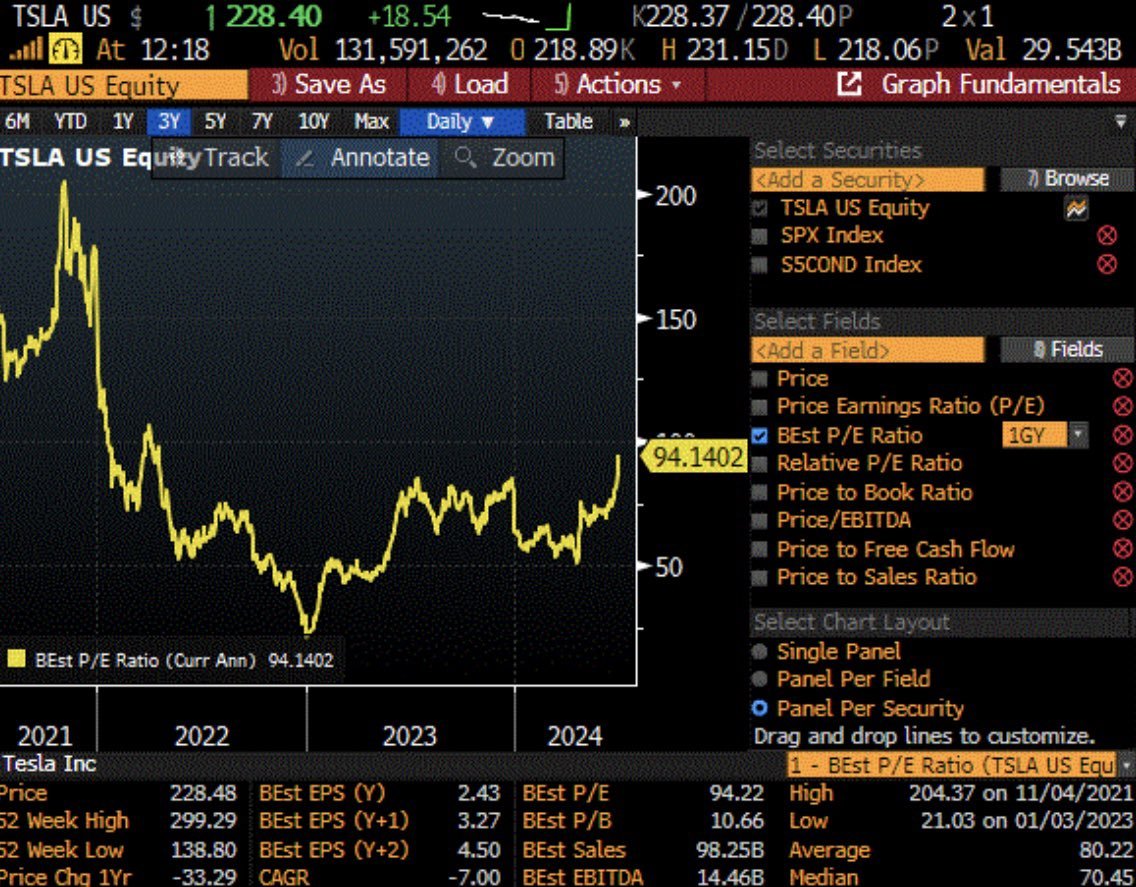
Task: Open the 1GY period dropdown for BEst P/E
Action: click(1078, 435)
